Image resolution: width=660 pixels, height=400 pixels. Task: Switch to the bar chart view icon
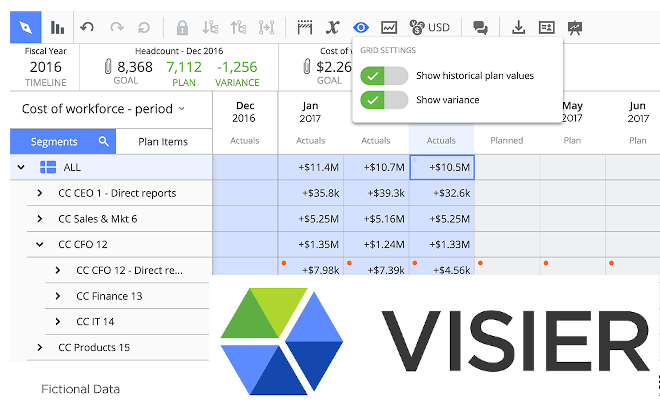click(57, 27)
